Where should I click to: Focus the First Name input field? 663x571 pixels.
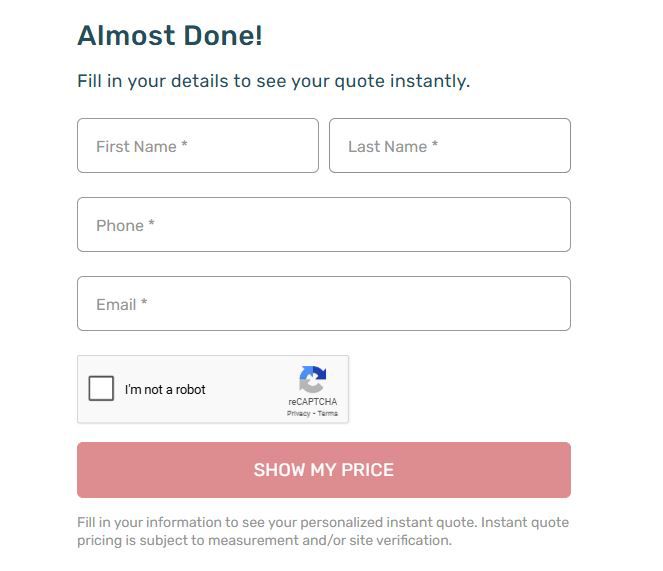coord(198,145)
